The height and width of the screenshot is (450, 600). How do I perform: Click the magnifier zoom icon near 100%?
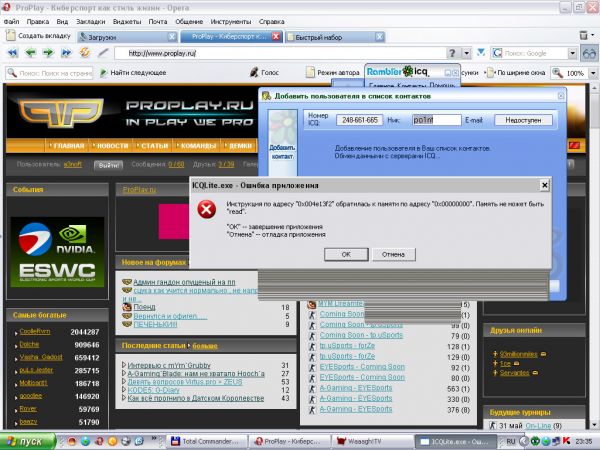558,73
